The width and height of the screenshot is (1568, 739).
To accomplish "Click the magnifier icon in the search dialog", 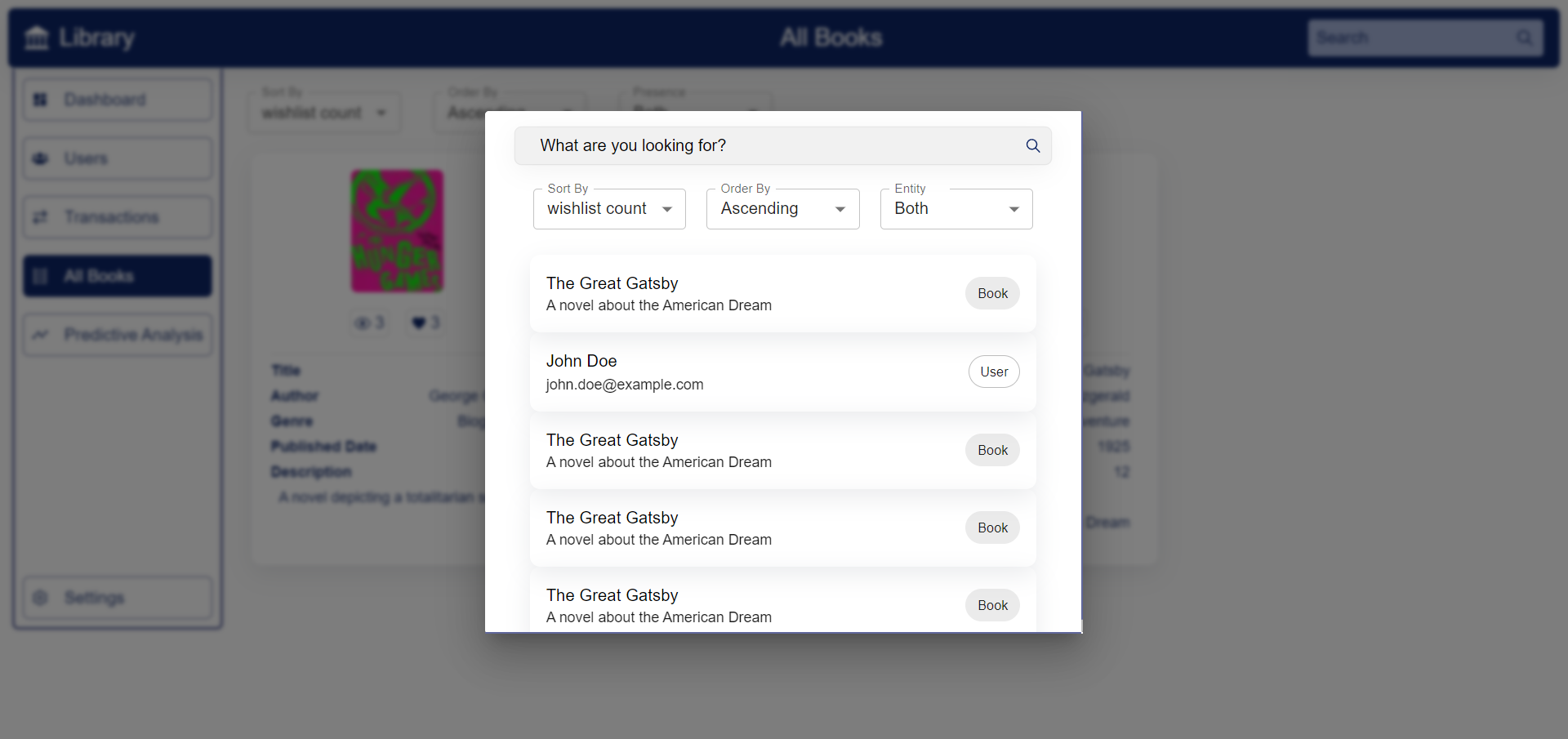I will pos(1032,145).
